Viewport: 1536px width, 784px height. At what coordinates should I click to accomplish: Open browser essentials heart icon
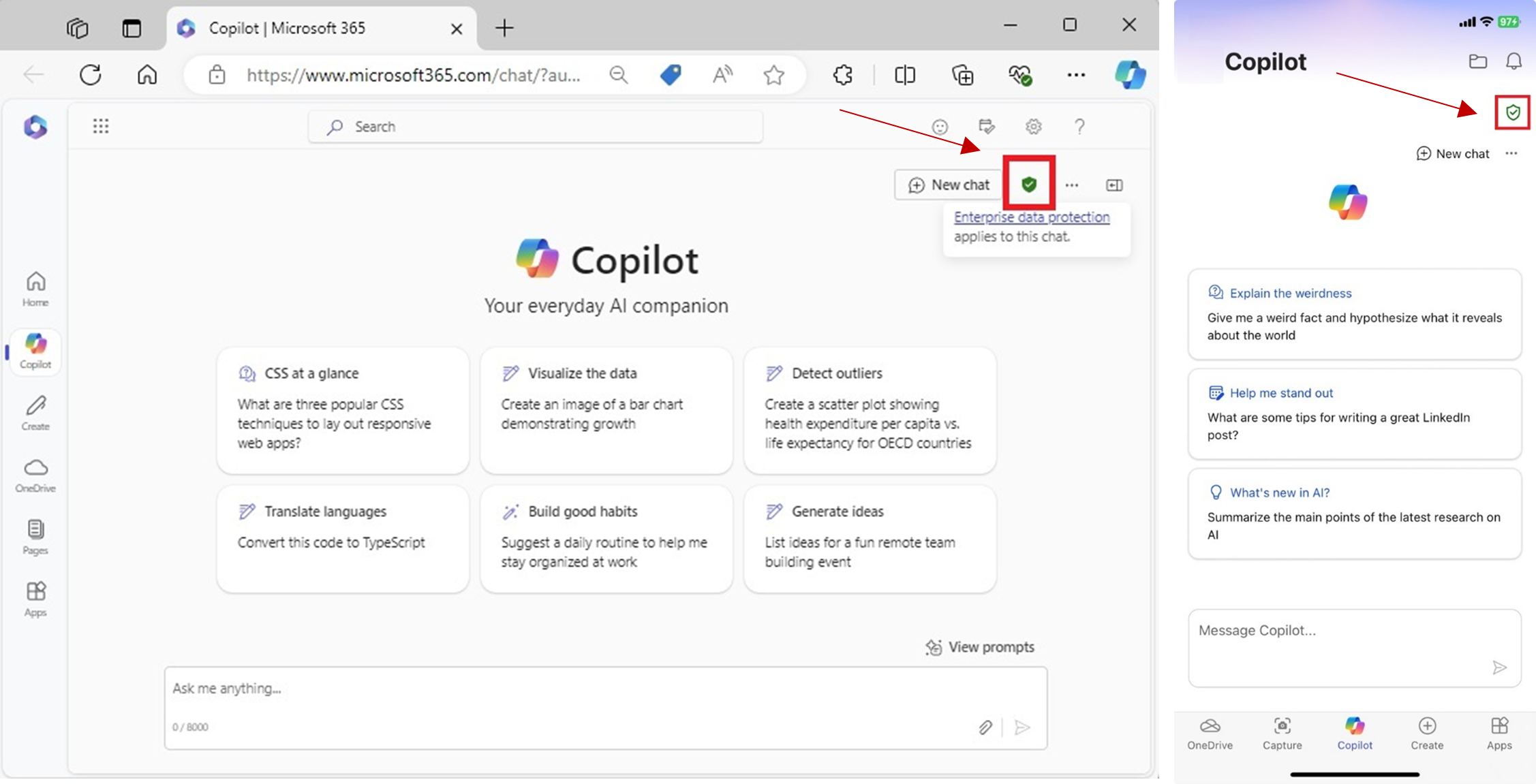[1020, 74]
